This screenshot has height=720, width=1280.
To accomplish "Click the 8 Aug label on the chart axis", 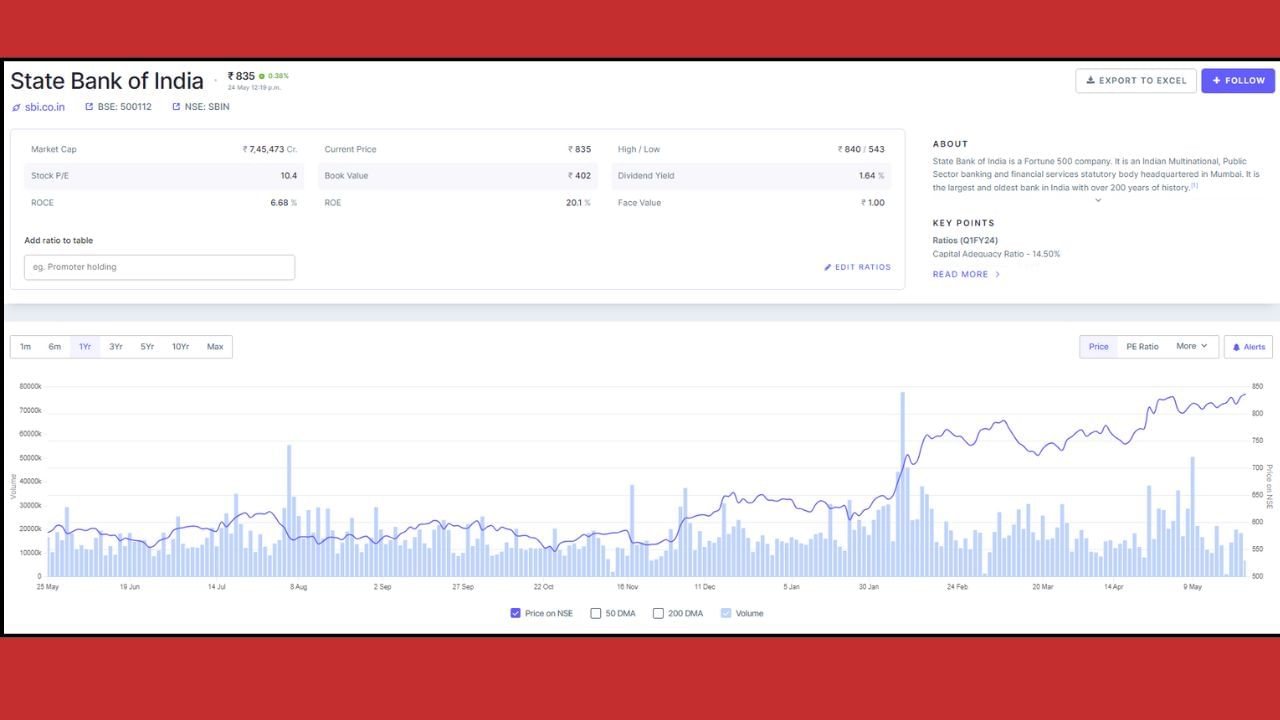I will click(298, 587).
